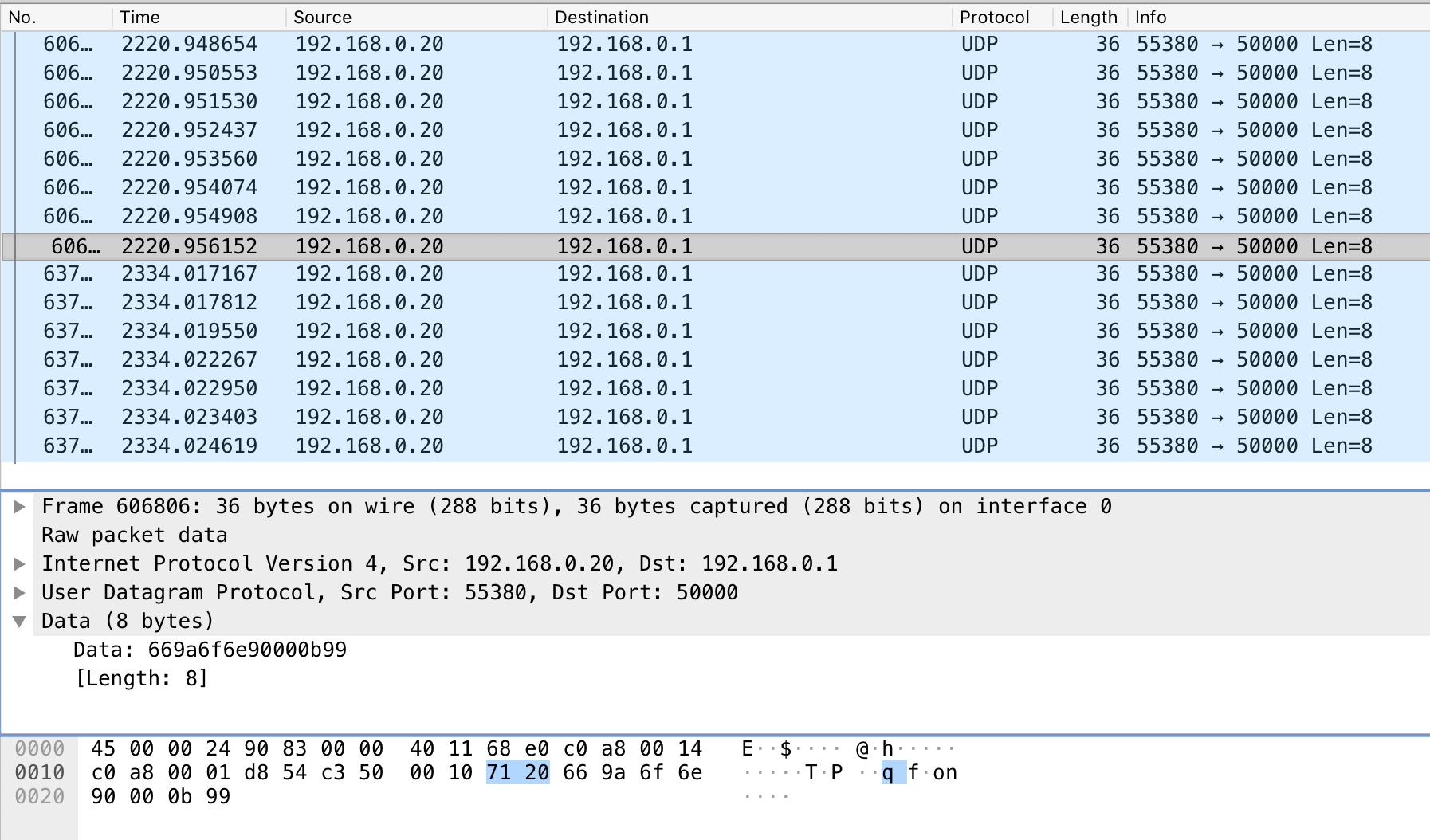The image size is (1430, 840).
Task: Select packet at time 2334.017812
Action: pyautogui.click(x=715, y=303)
